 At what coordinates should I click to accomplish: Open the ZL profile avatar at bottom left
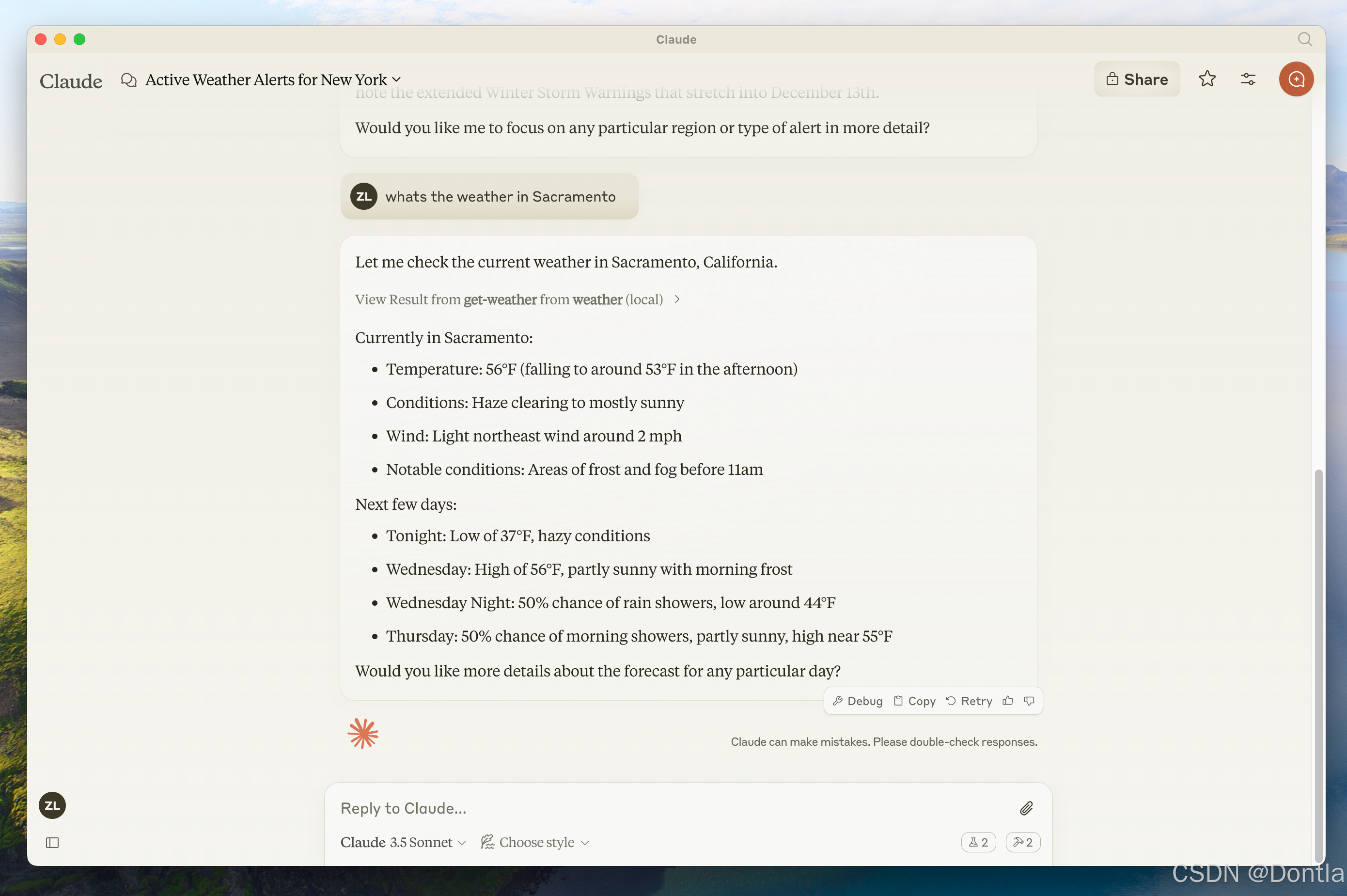coord(52,805)
